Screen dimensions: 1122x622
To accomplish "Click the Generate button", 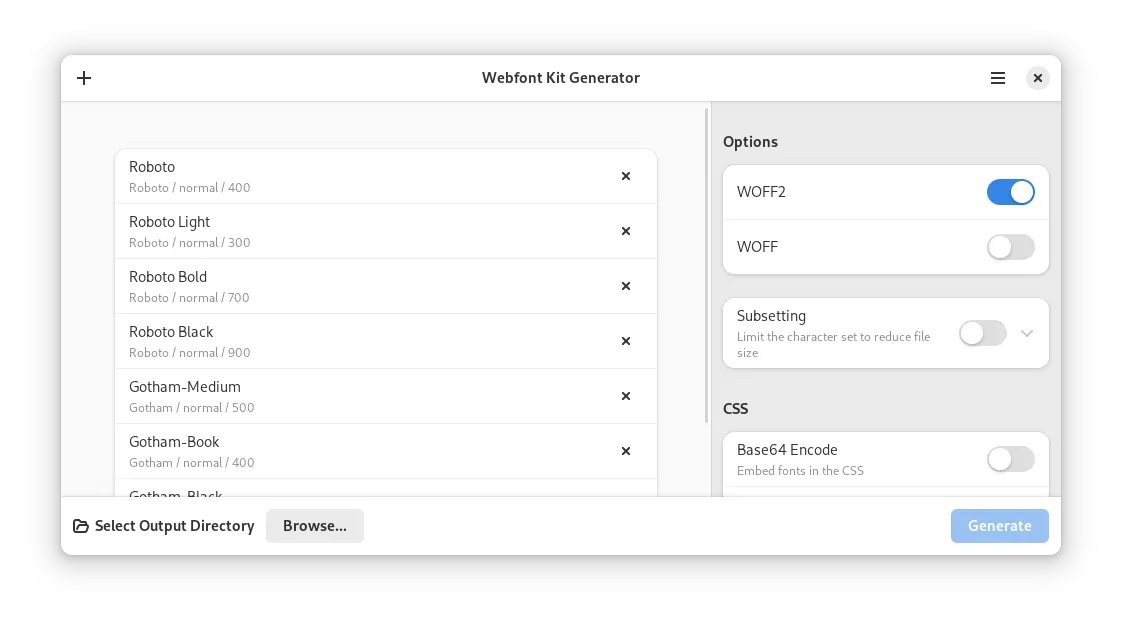I will [x=1000, y=526].
